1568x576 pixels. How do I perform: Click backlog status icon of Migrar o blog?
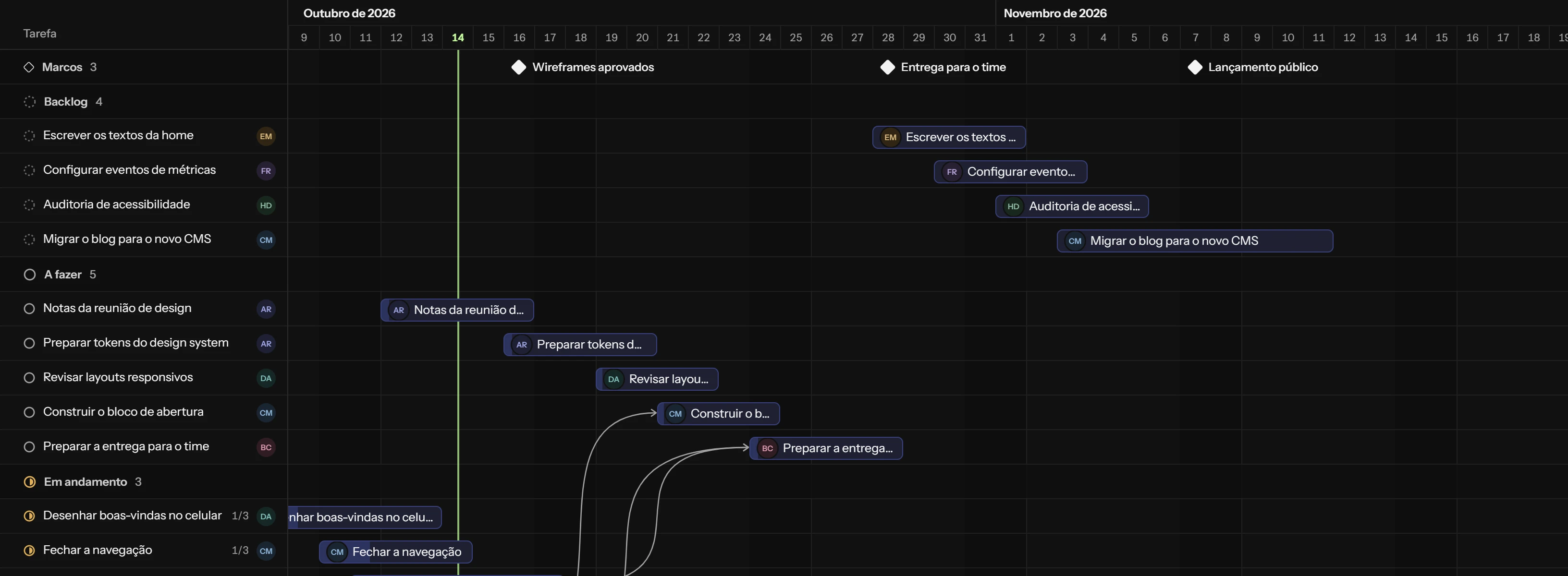(x=29, y=240)
